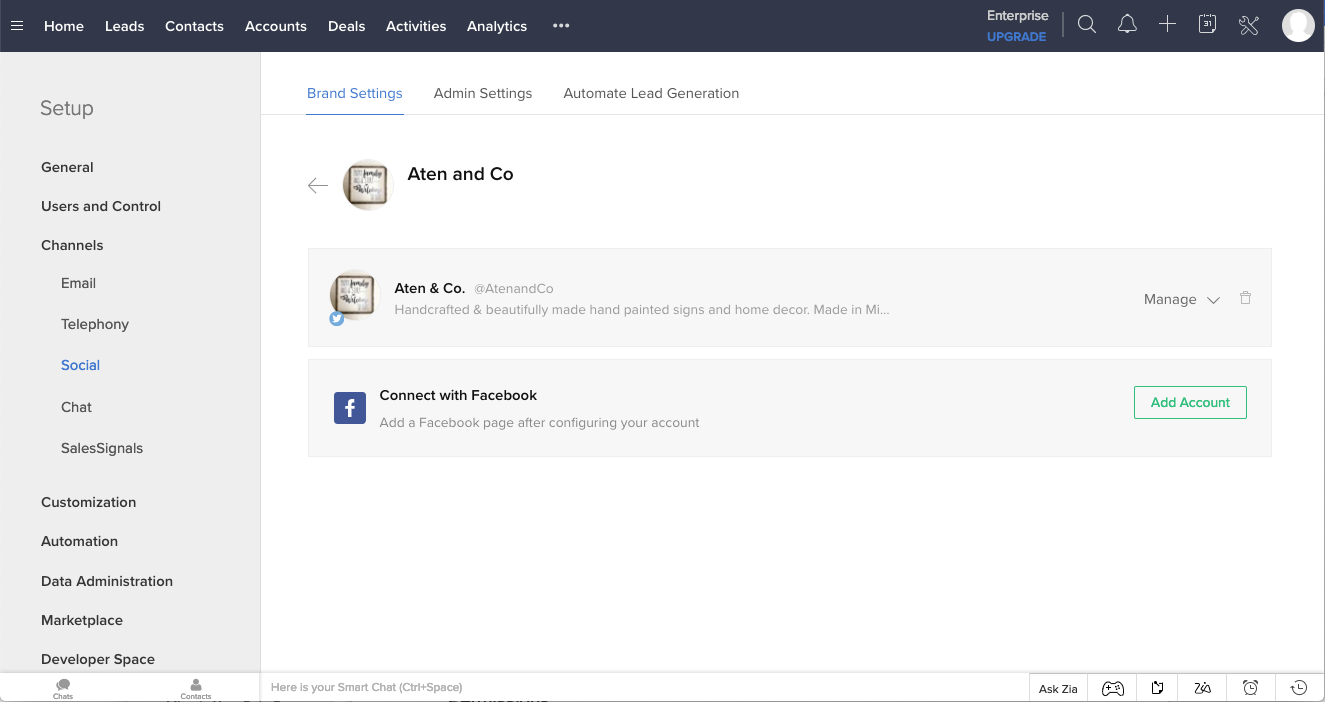Screen dimensions: 1325x702
Task: Delete the Aten & Co. account using the trash icon
Action: [x=1245, y=297]
